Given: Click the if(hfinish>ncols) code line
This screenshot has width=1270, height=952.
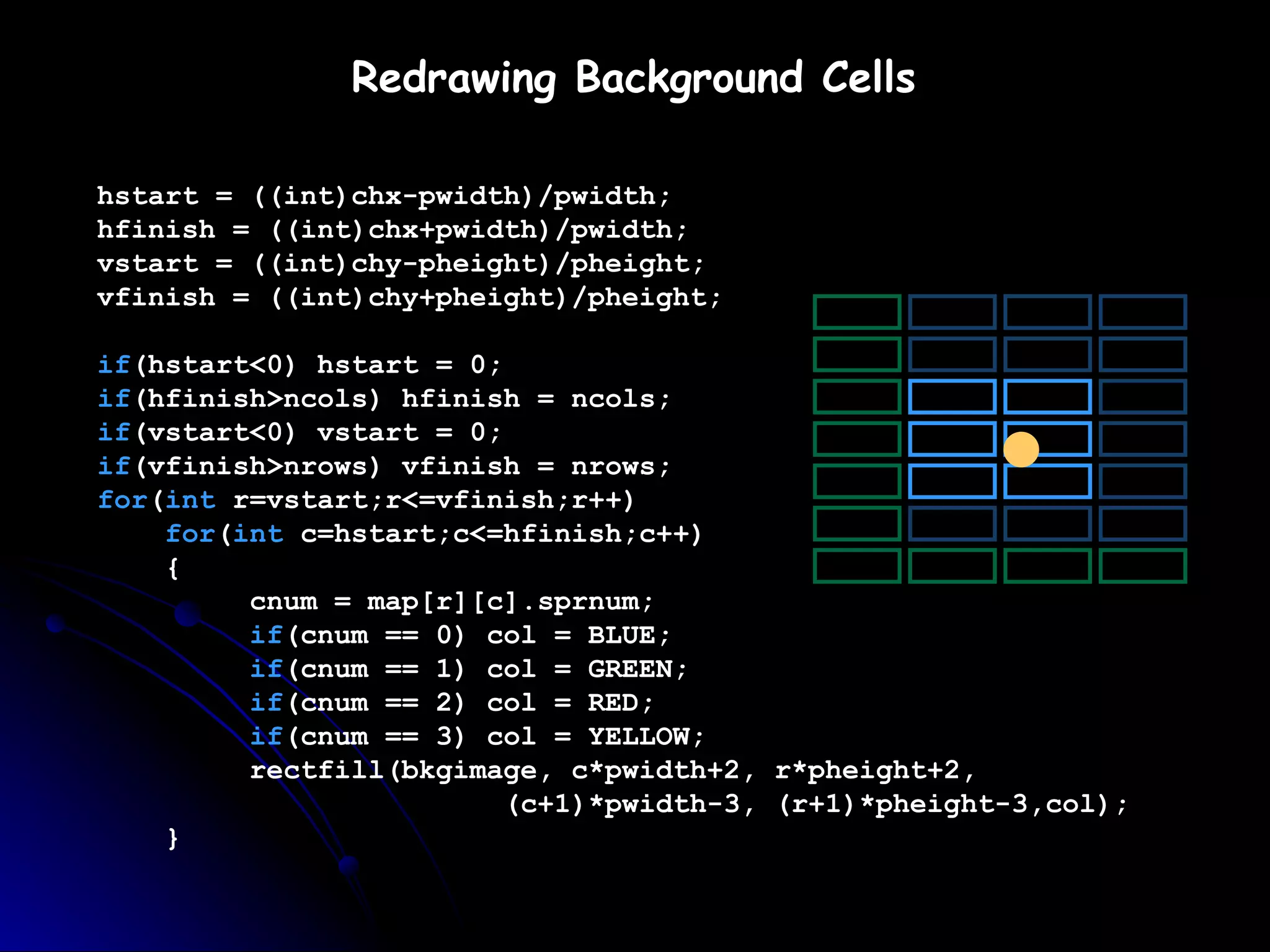Looking at the screenshot, I should coord(383,399).
